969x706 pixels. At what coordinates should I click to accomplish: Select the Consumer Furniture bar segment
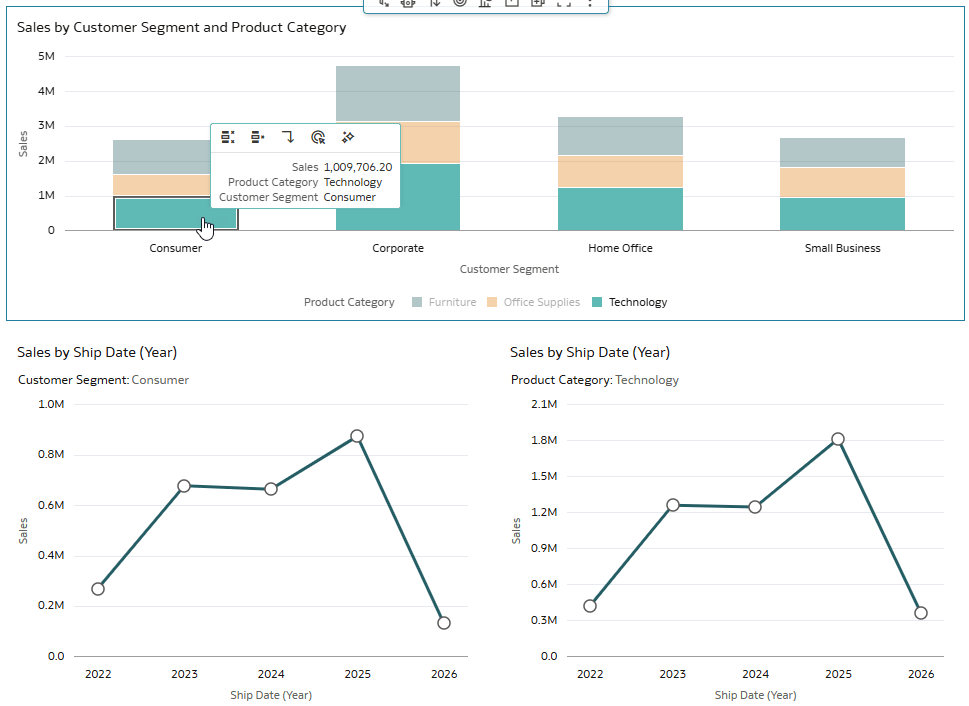(x=162, y=157)
